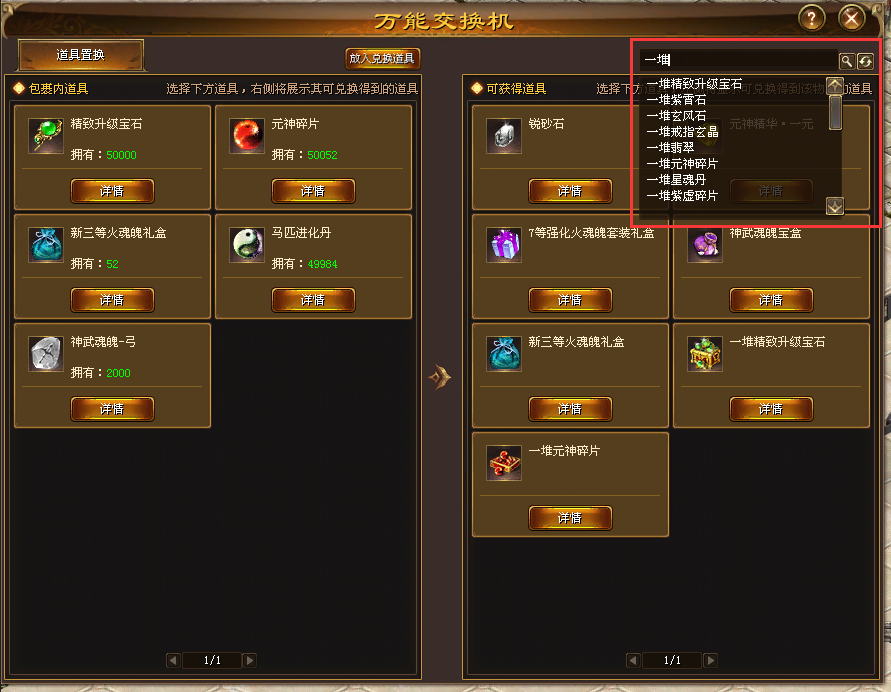Click the 放入兑换道具 button

tap(382, 58)
